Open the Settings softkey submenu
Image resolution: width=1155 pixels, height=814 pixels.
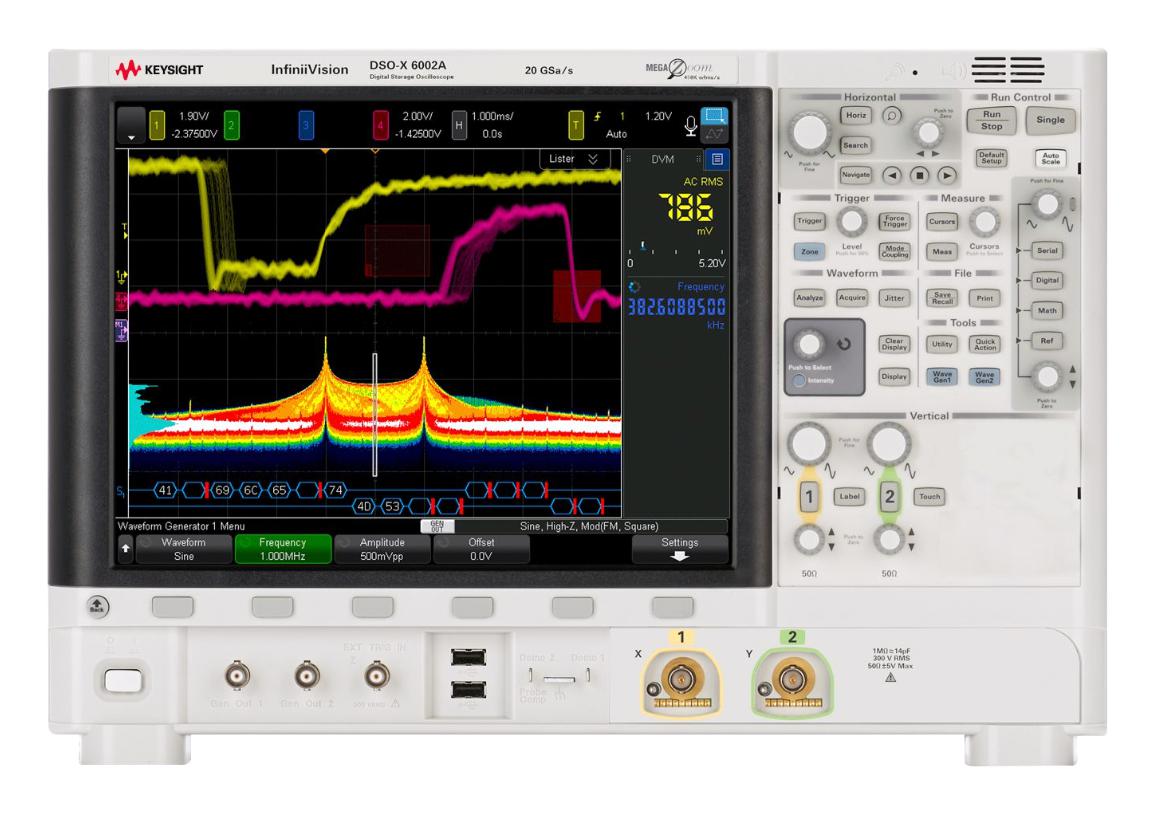679,549
